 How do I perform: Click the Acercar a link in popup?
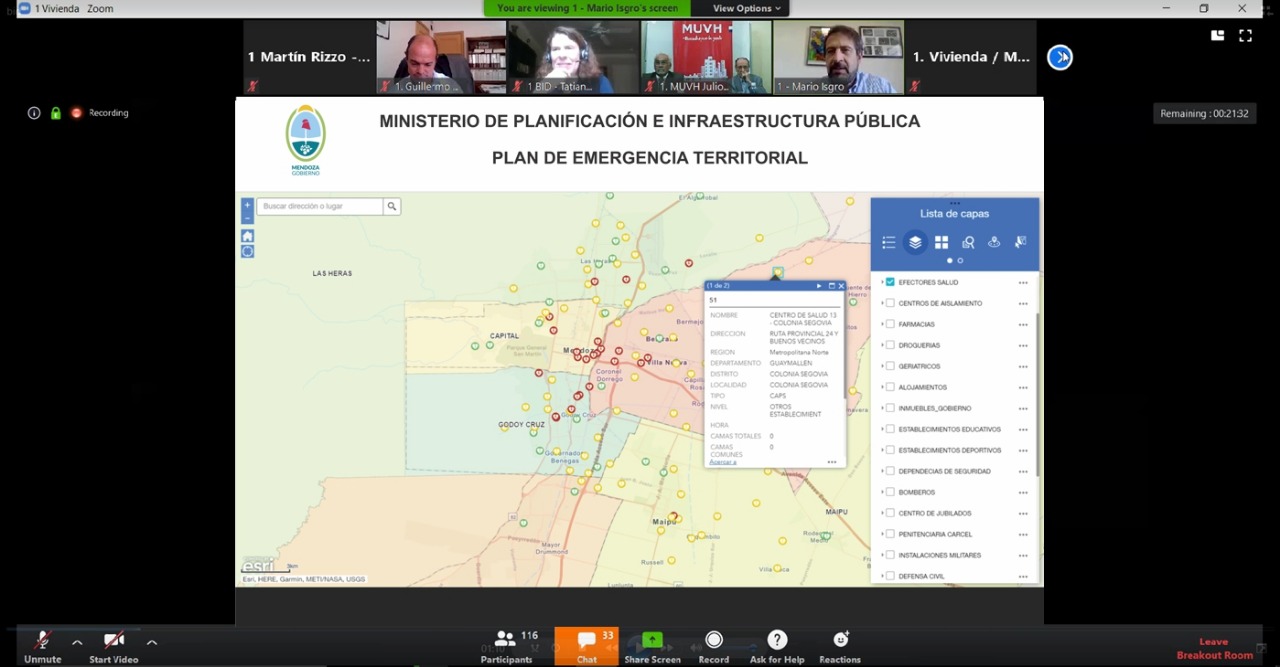pos(722,462)
